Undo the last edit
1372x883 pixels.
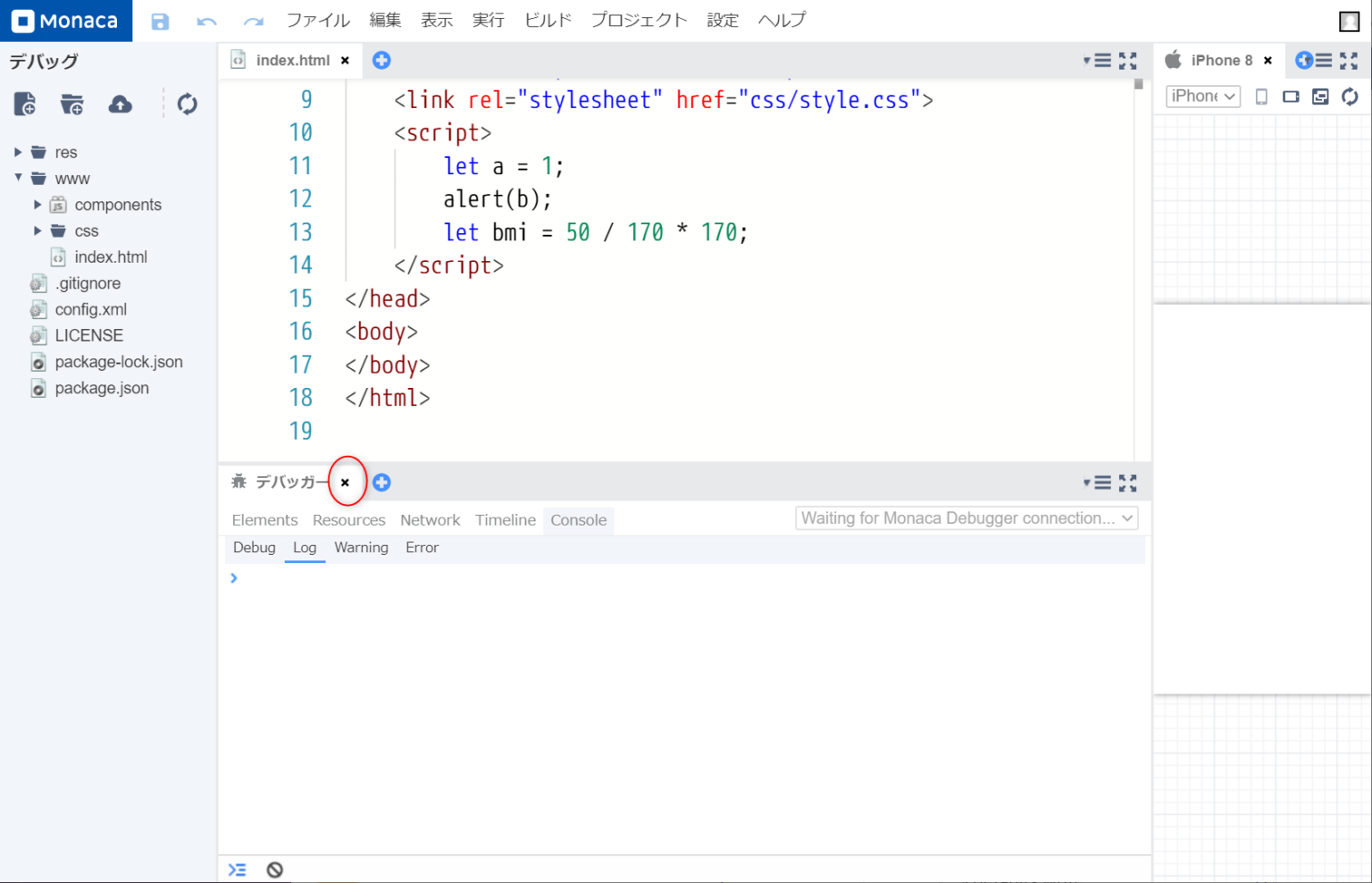click(x=206, y=21)
